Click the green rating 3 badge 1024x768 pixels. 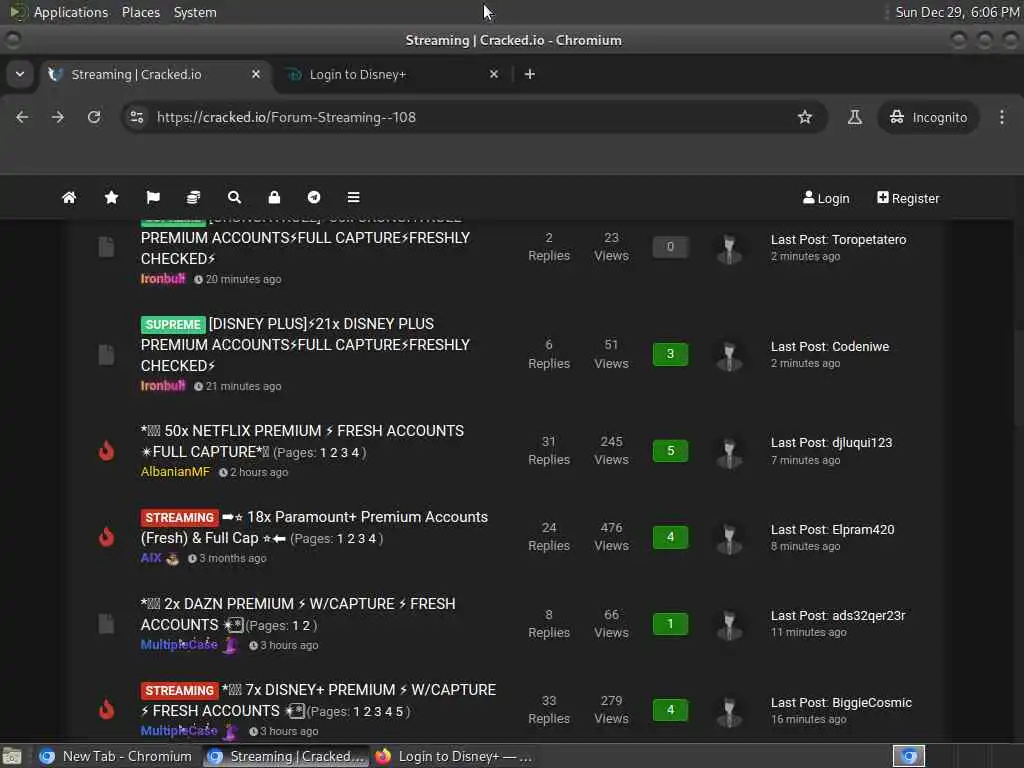point(670,354)
